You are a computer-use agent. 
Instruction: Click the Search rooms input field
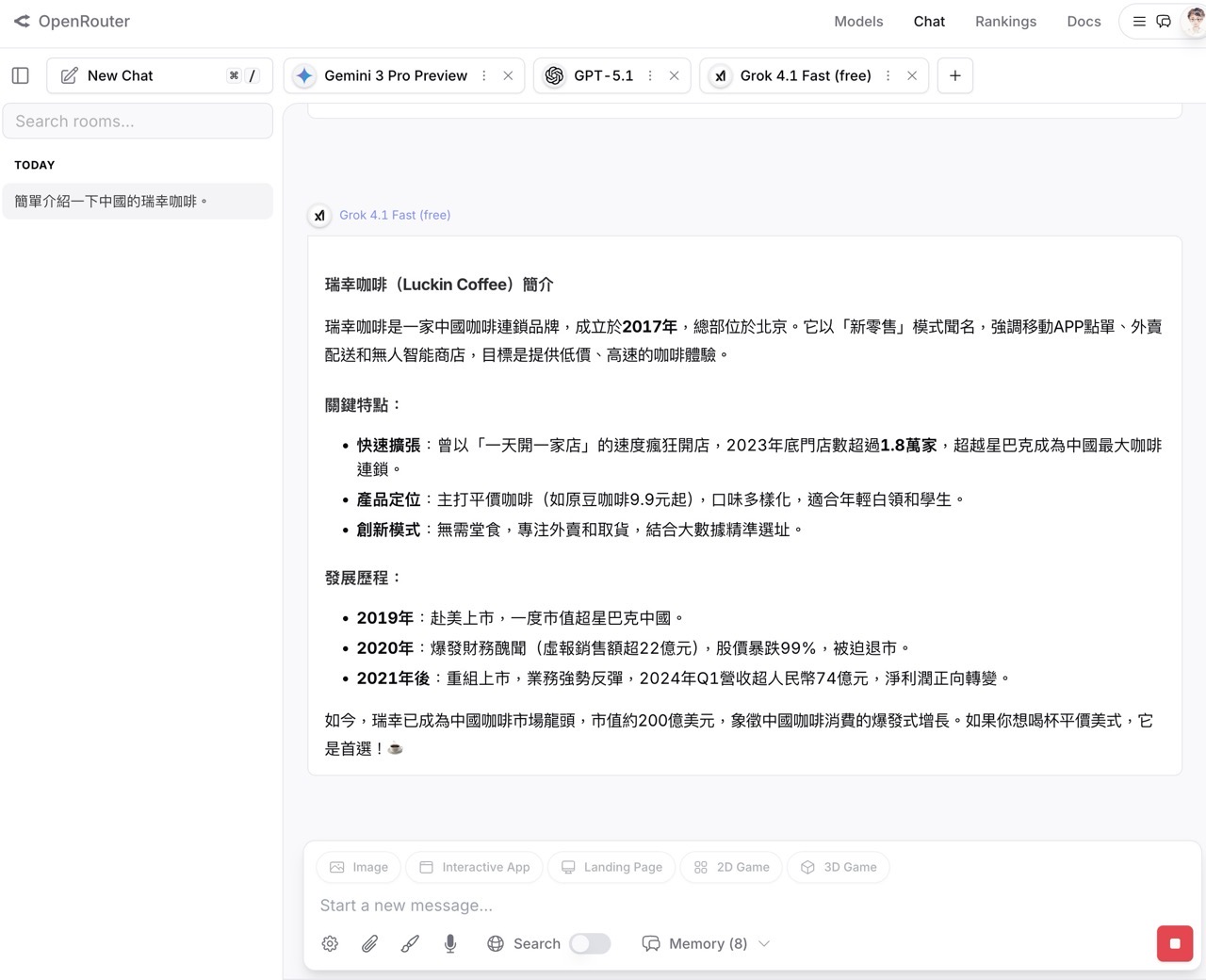click(138, 121)
